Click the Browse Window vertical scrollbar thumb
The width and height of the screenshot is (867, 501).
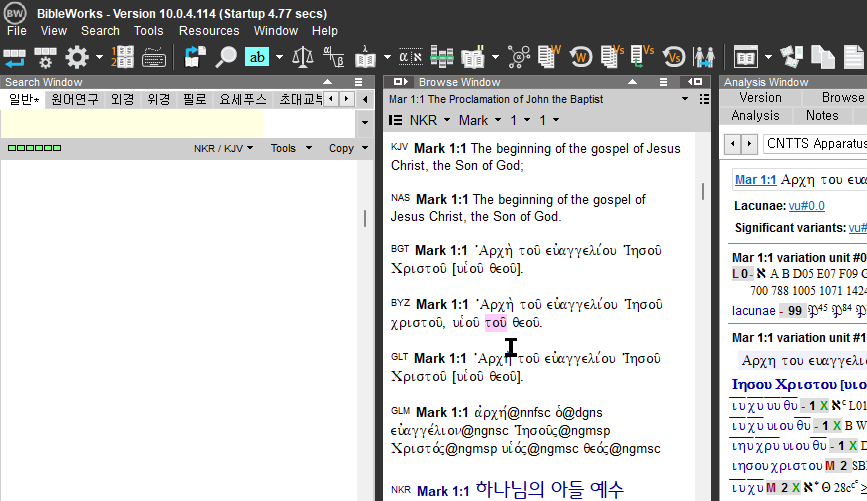tap(703, 192)
